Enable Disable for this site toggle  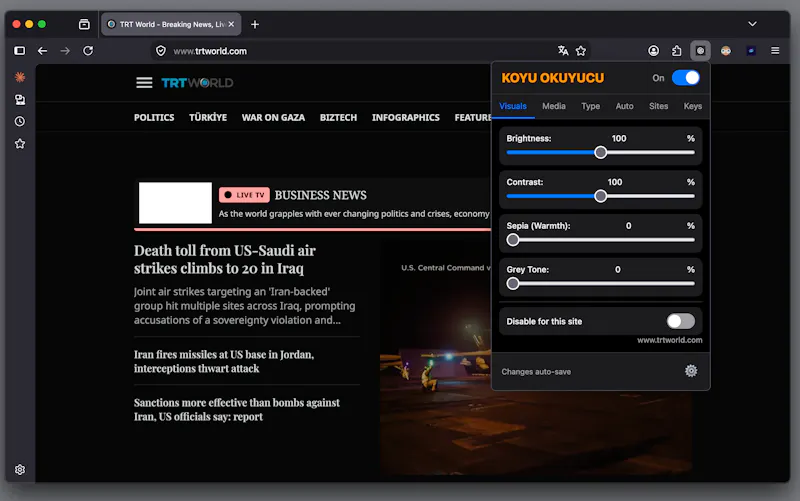(680, 321)
